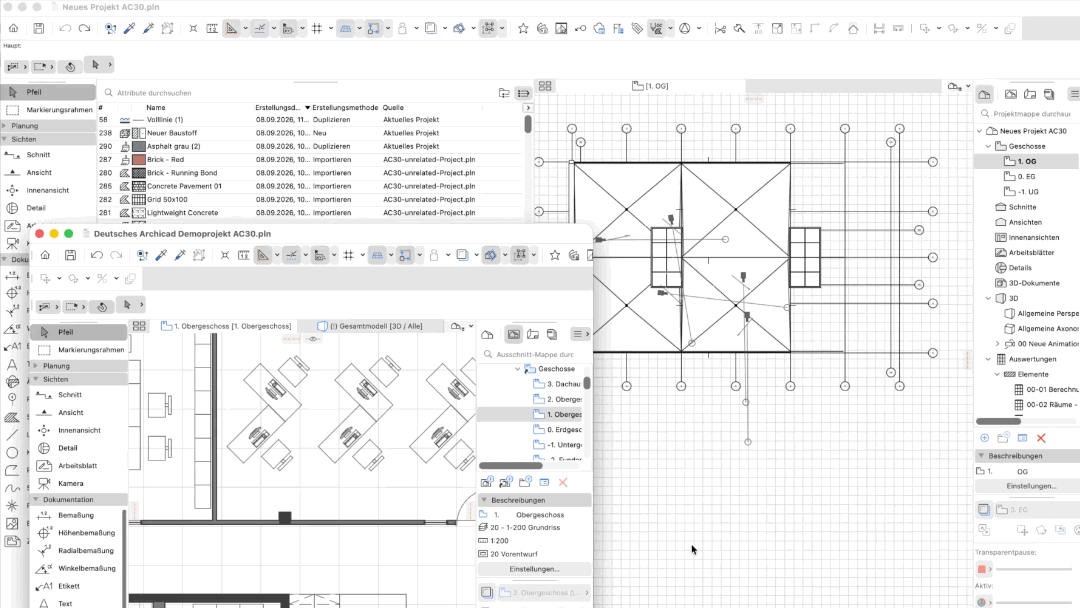Image resolution: width=1080 pixels, height=608 pixels.
Task: Collapse Beschreibungen panel in the Demoprojekt navigator
Action: click(484, 500)
